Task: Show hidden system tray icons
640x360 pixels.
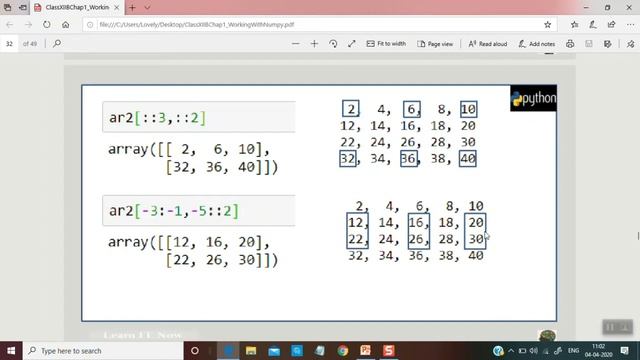Action: 511,351
